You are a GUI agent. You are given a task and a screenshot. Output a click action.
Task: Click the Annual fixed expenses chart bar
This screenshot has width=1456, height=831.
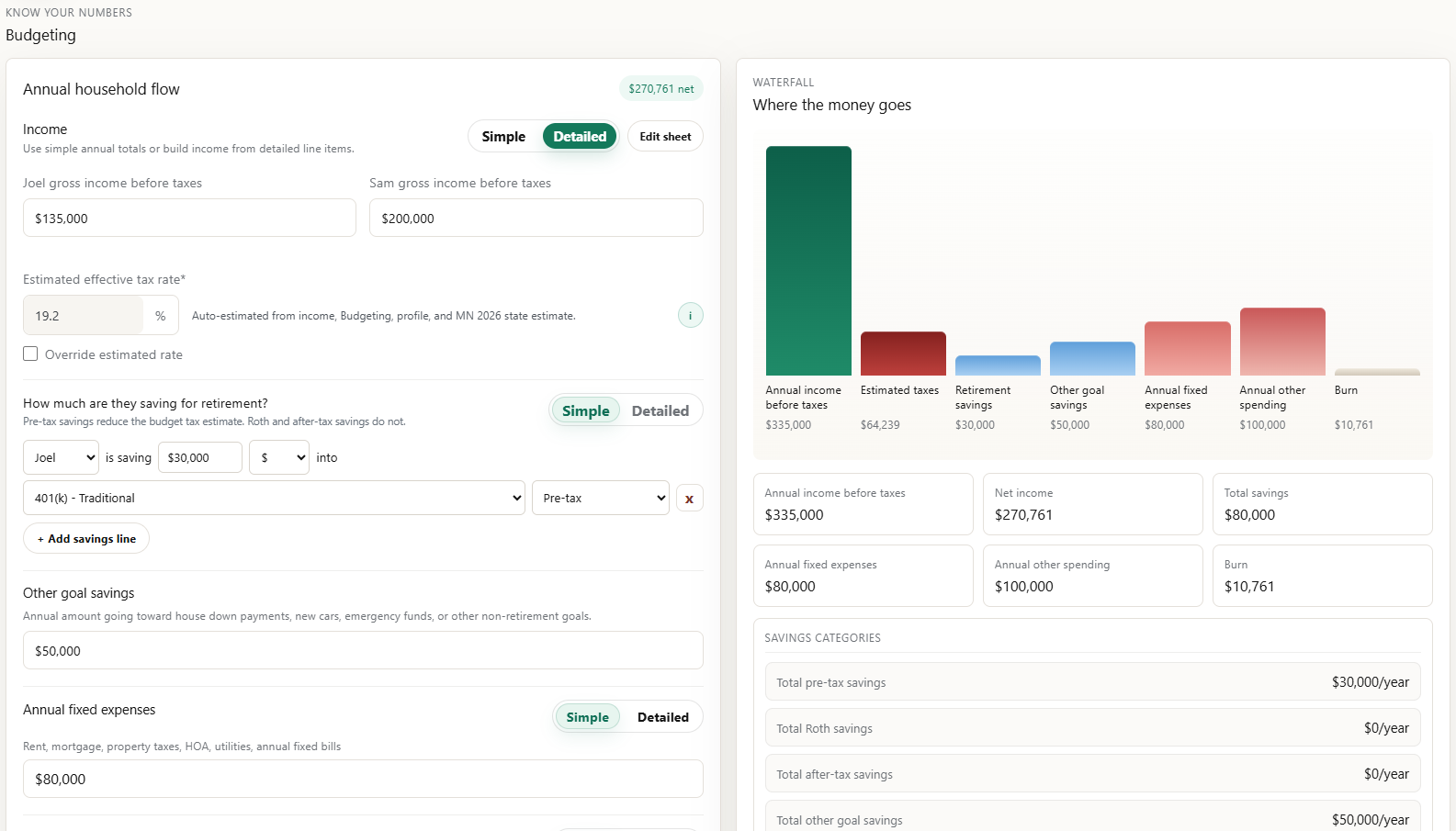coord(1188,348)
